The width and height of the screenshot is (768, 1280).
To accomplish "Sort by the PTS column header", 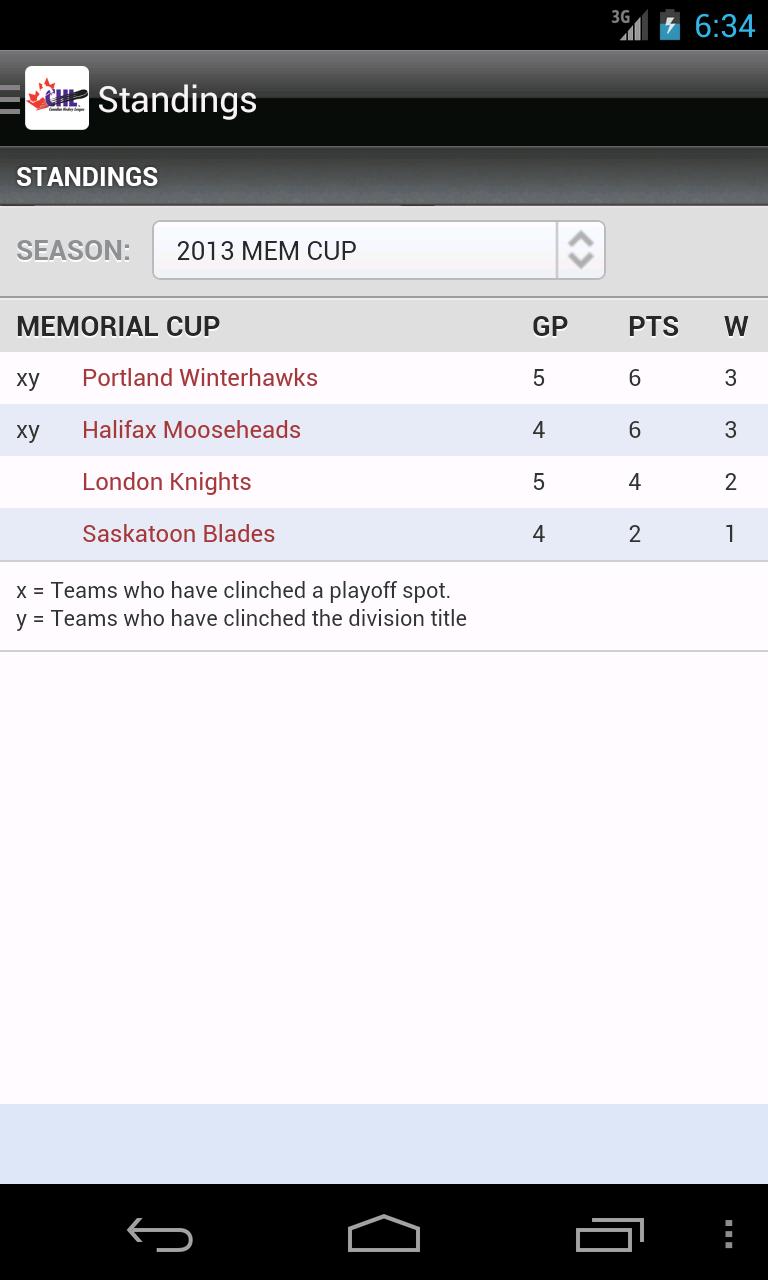I will pos(653,326).
